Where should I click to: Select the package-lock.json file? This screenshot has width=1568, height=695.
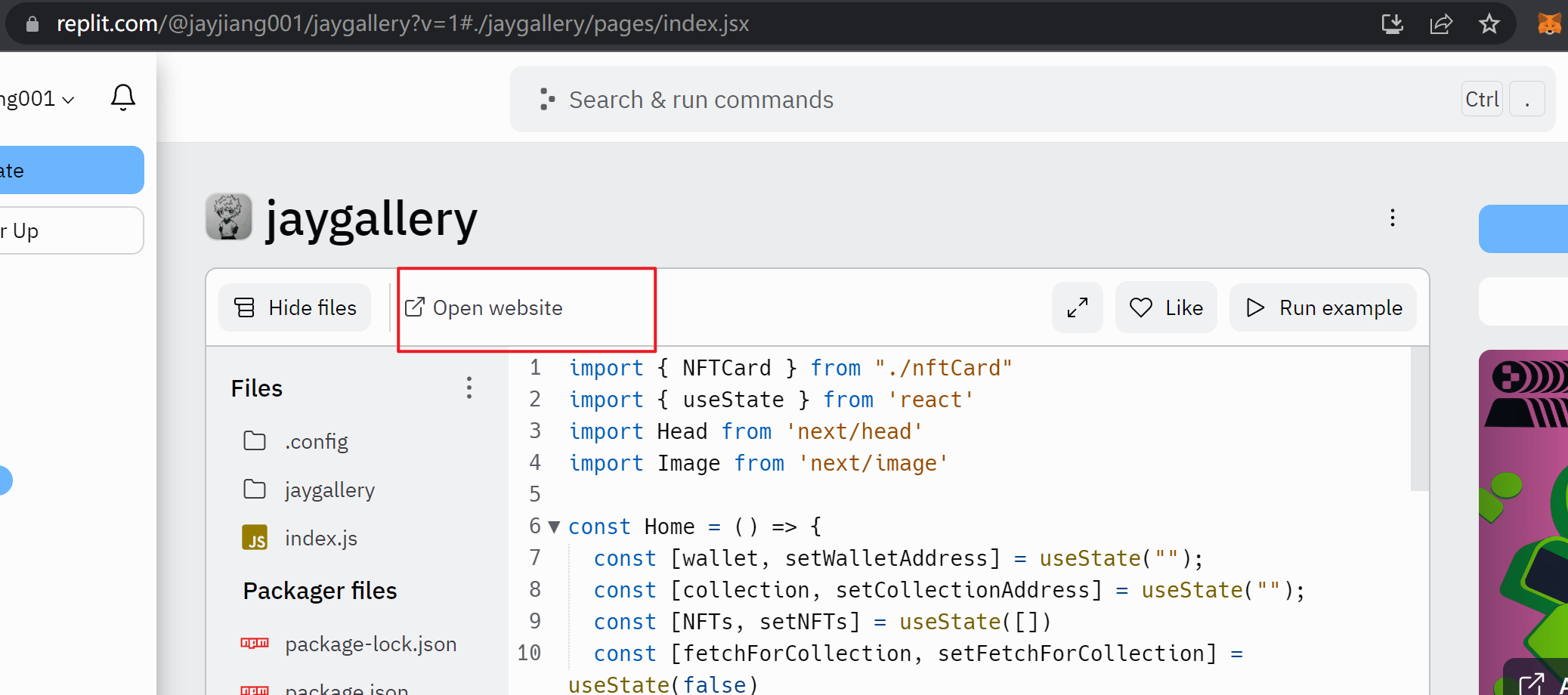[x=349, y=644]
